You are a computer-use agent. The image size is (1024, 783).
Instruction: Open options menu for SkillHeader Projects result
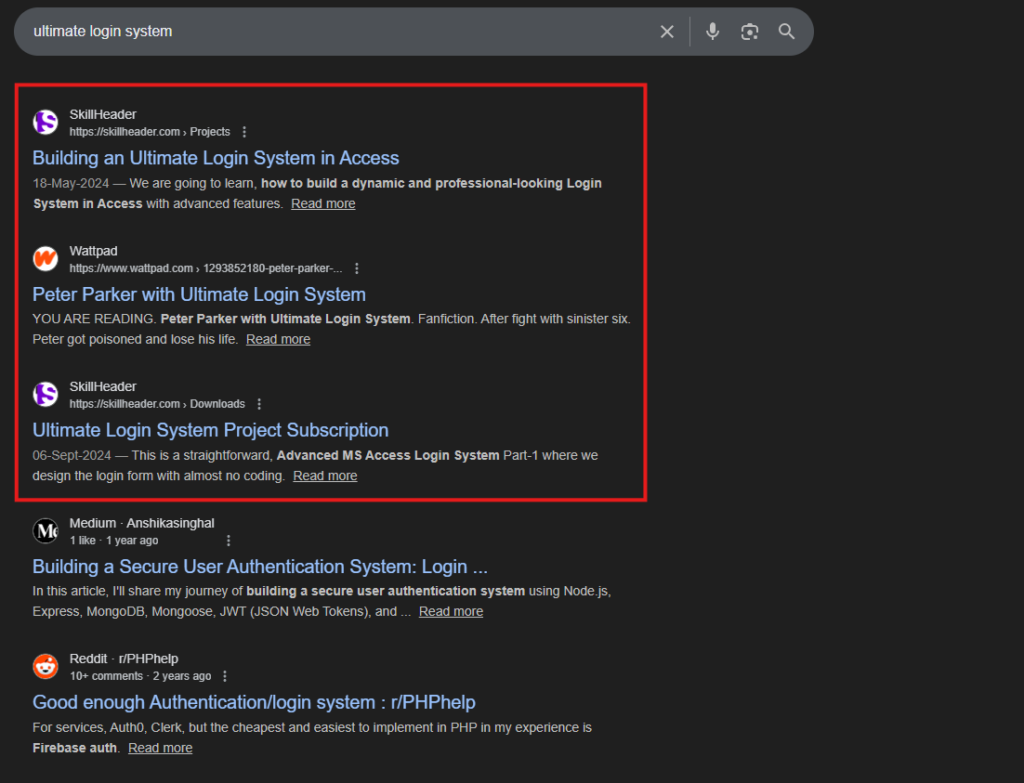click(x=245, y=132)
